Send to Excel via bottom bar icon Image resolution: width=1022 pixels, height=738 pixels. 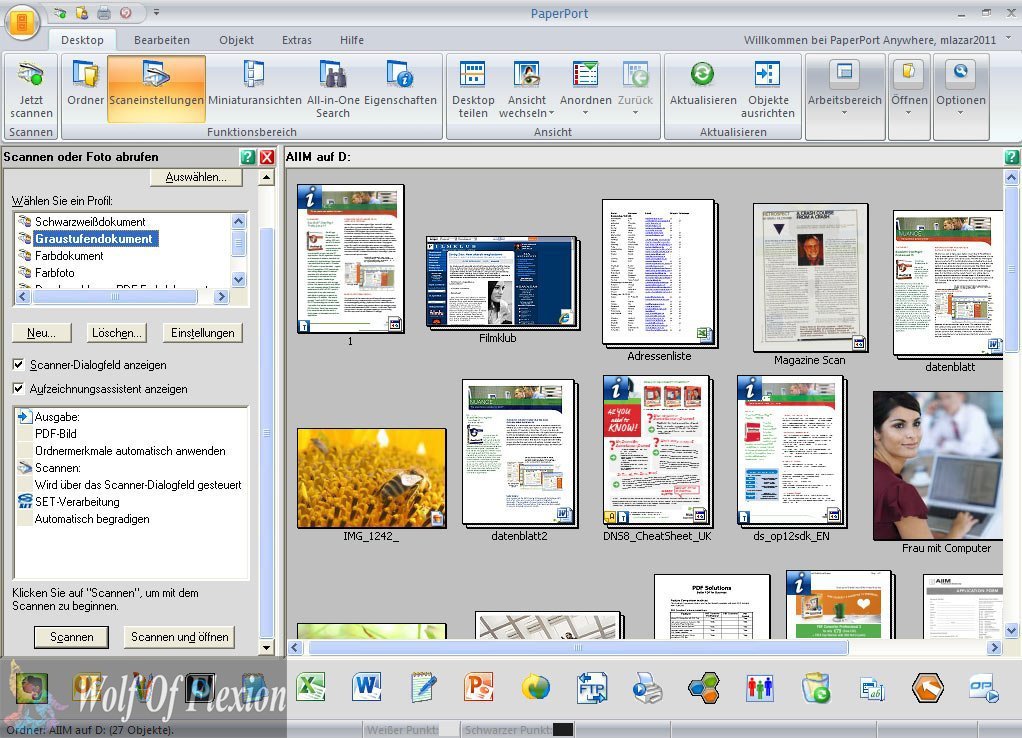point(311,687)
